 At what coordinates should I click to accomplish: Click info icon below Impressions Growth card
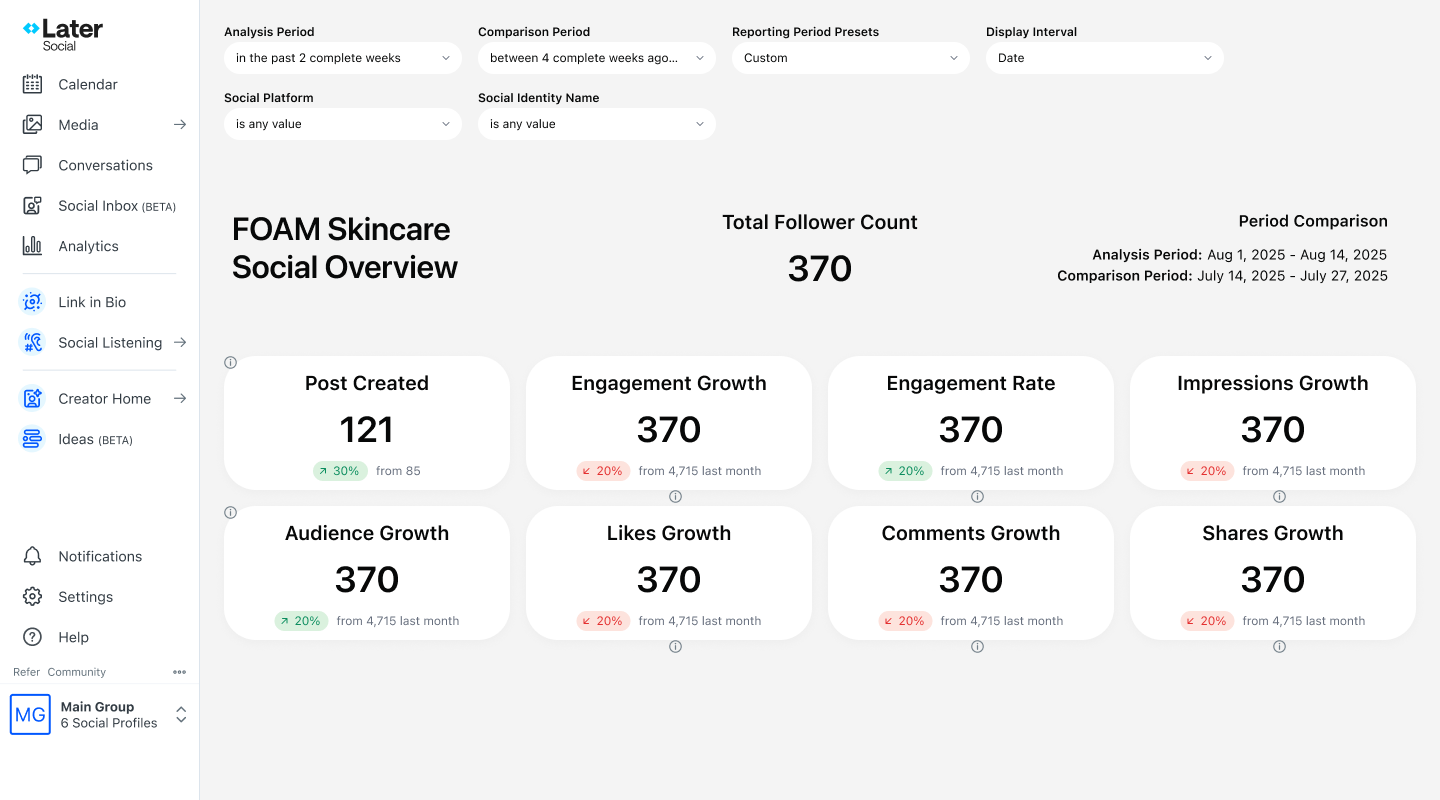[x=1279, y=497]
